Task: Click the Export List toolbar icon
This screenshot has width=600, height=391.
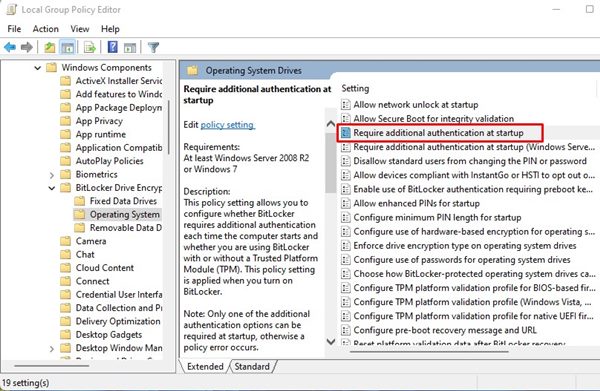Action: [x=90, y=47]
